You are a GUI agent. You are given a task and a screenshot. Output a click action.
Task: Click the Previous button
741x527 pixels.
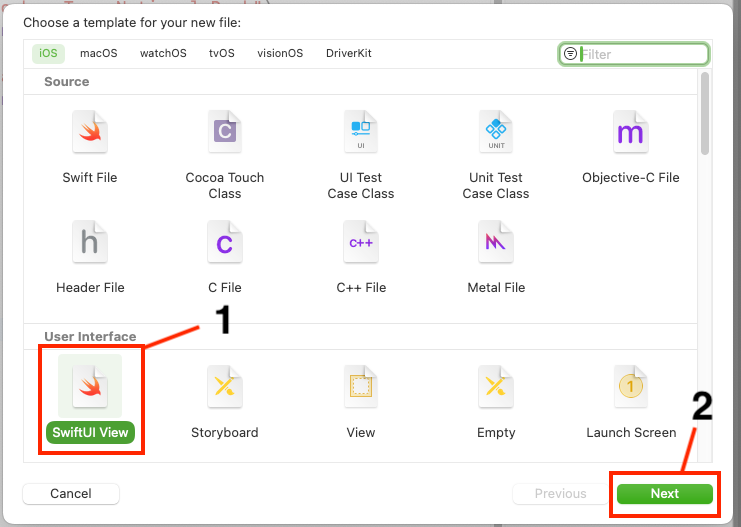click(x=560, y=493)
